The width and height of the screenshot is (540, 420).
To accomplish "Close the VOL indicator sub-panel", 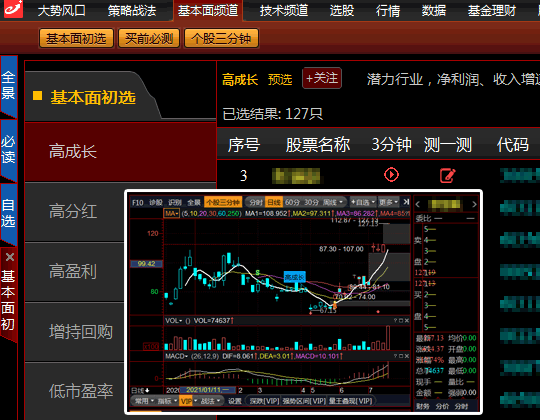I will (406, 321).
